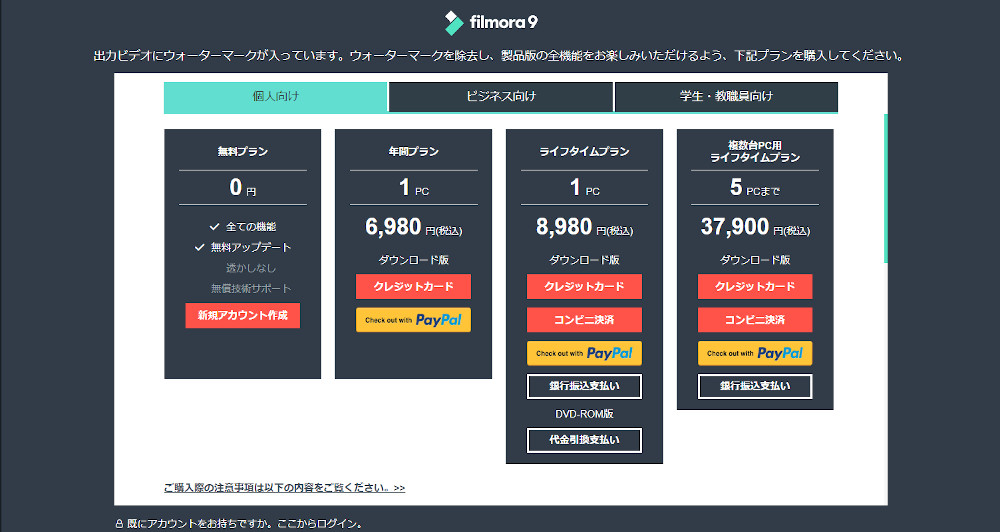
Task: Click 銀行振込支払い under the 8,980円 plan
Action: pos(584,386)
